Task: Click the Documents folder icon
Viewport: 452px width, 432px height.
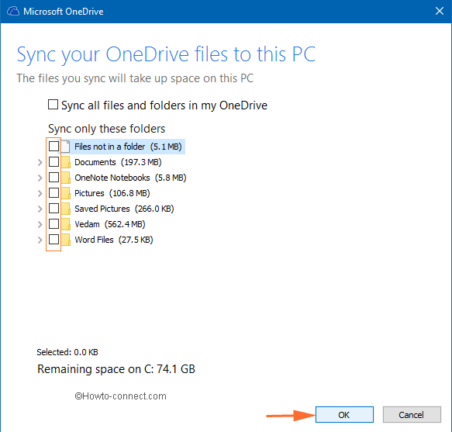Action: click(x=66, y=162)
